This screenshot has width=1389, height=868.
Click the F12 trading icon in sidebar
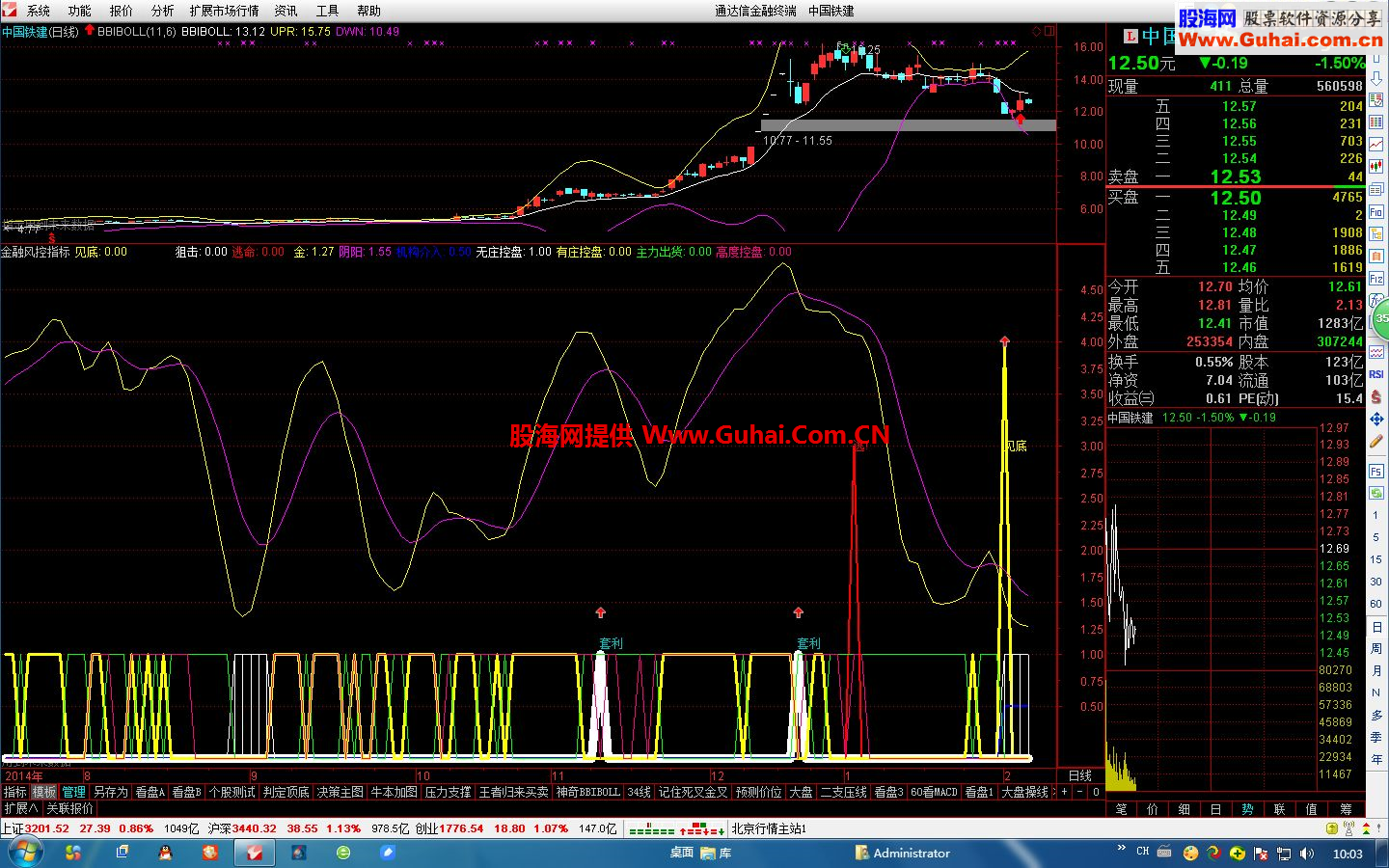pyautogui.click(x=1376, y=279)
